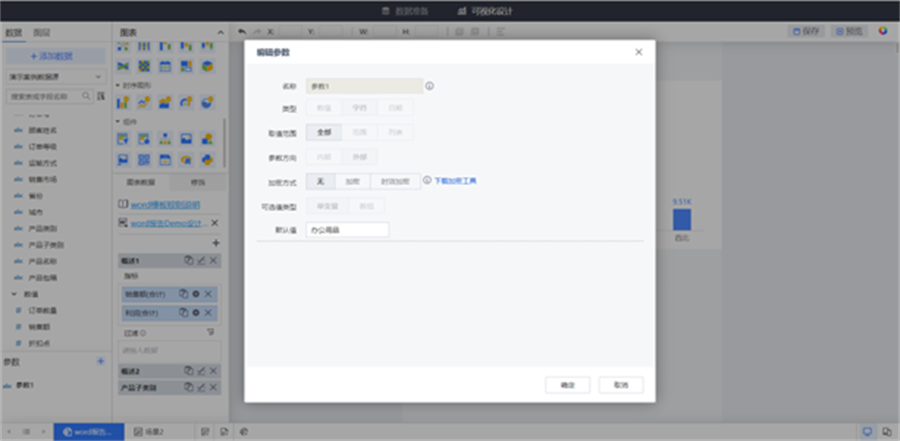Click the 保存 button
900x441 pixels.
[x=806, y=32]
